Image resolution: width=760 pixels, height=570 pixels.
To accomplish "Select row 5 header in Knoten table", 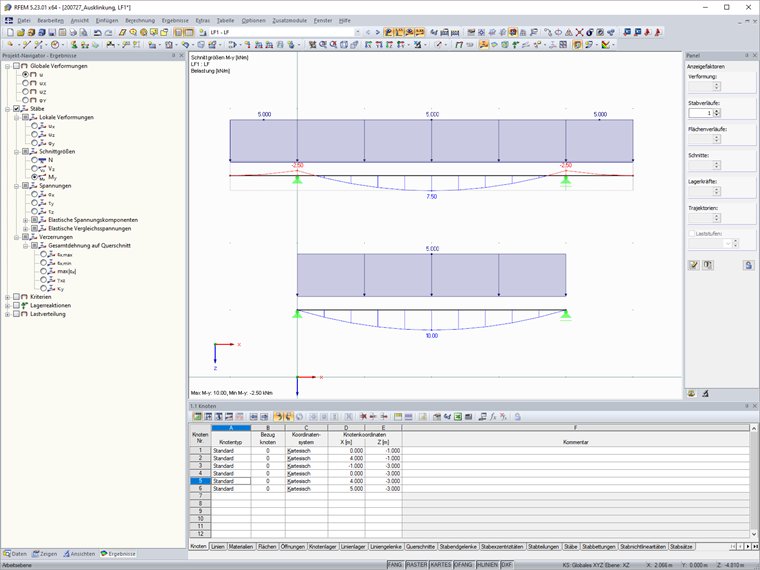I will [200, 481].
